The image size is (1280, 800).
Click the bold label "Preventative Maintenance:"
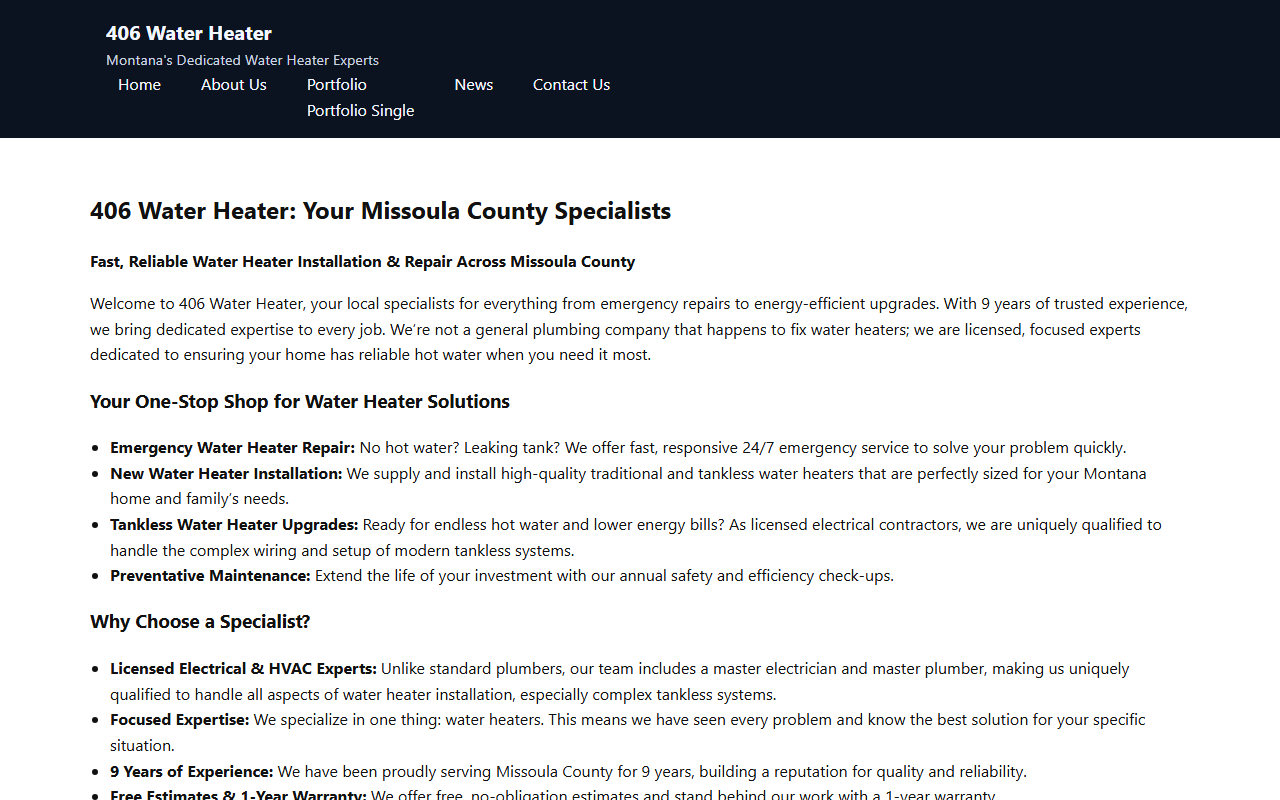tap(210, 576)
